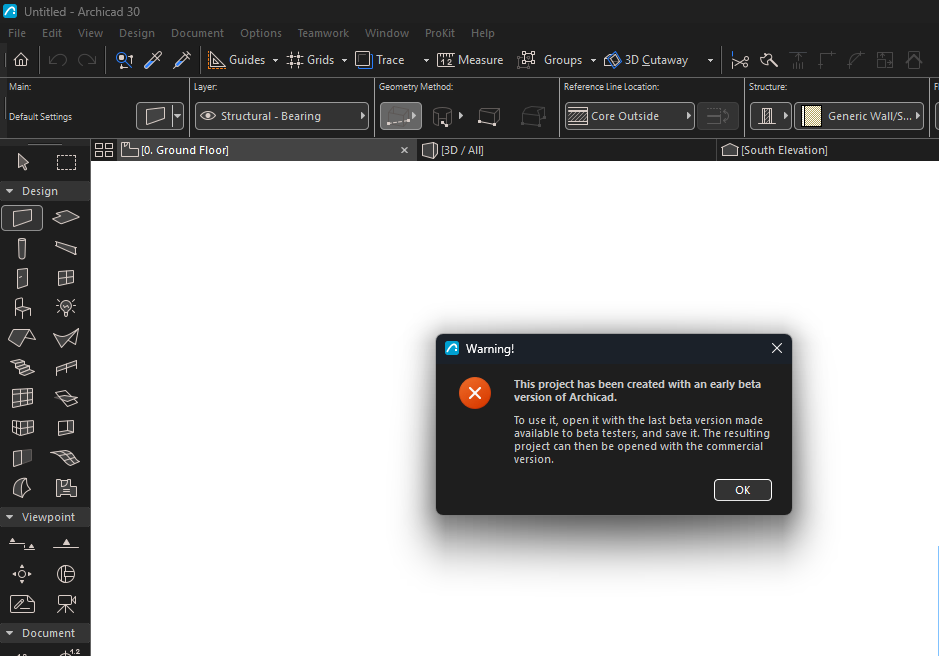Collapse the Document toolbox section

[10, 633]
